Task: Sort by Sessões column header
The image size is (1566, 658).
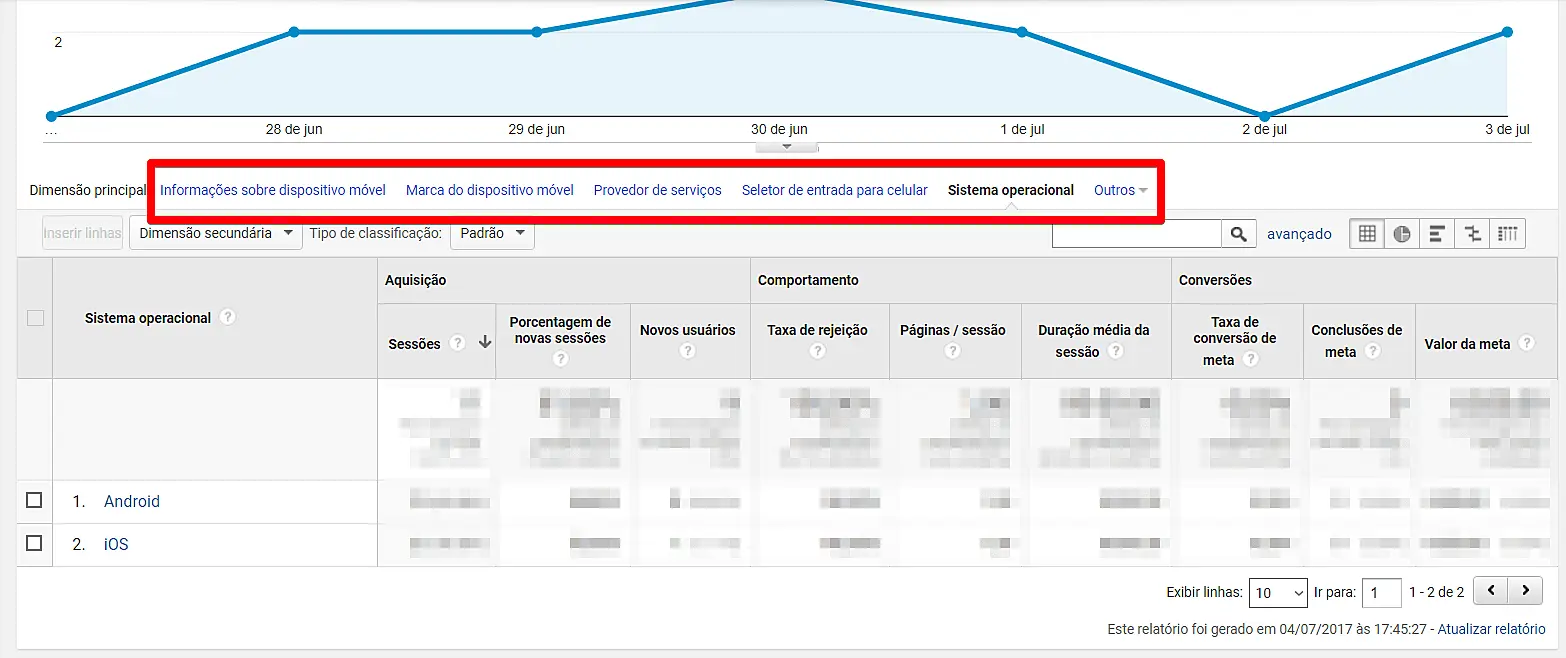Action: click(x=414, y=344)
